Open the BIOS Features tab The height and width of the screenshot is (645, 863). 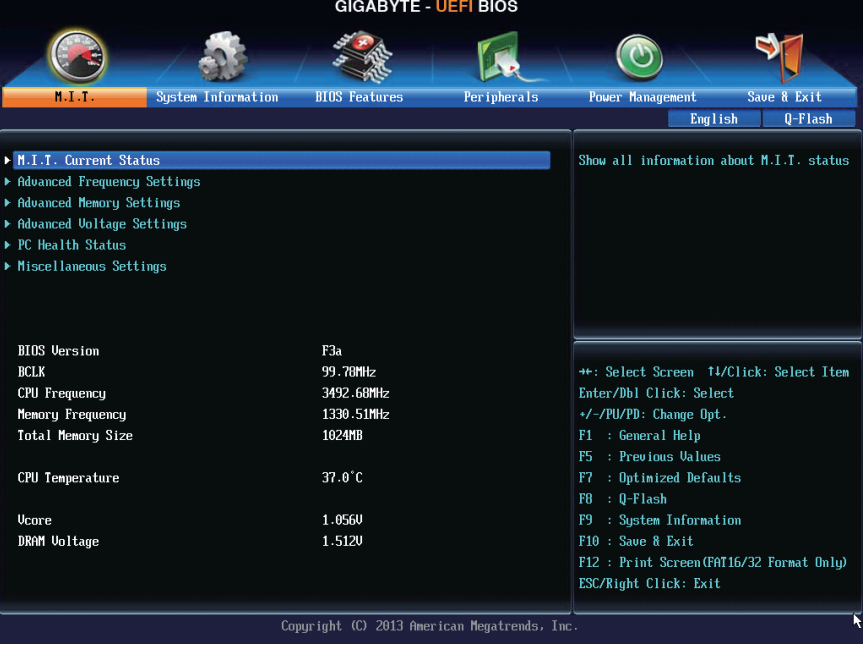359,97
